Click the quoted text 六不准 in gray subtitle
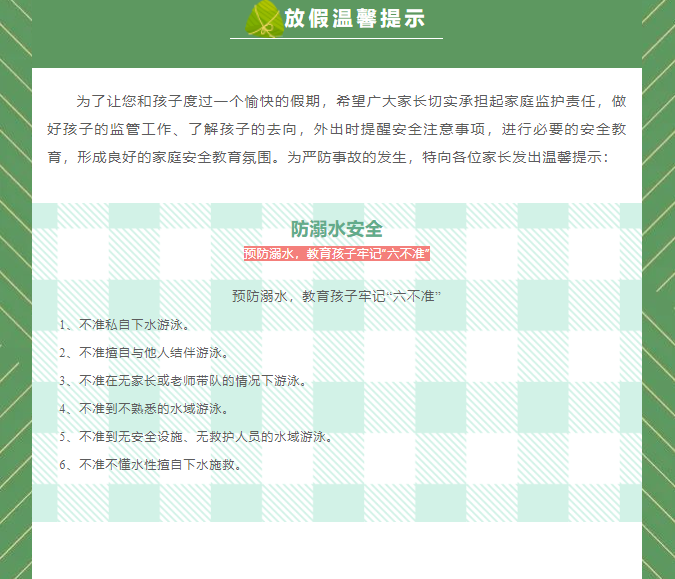The image size is (675, 579). (x=417, y=296)
